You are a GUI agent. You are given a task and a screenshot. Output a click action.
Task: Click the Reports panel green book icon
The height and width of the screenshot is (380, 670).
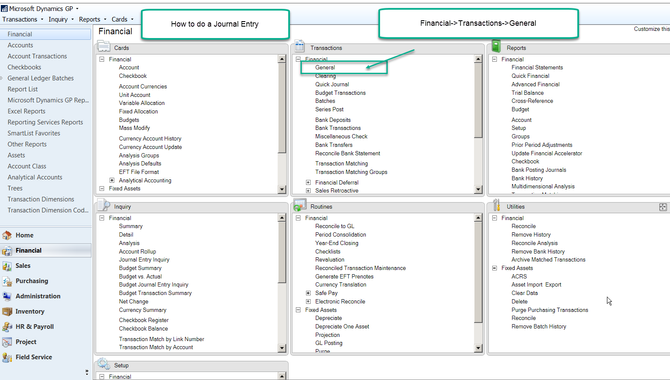pyautogui.click(x=496, y=46)
